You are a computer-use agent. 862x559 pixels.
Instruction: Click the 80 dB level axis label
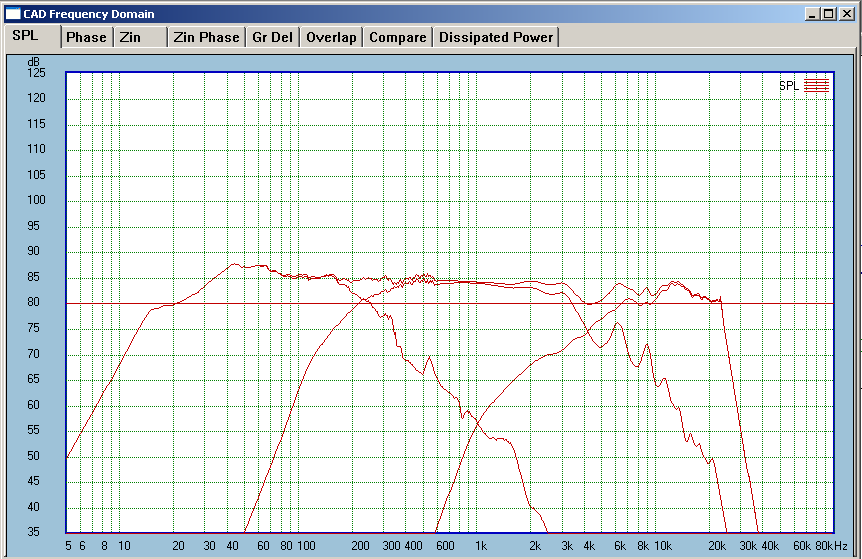point(35,303)
